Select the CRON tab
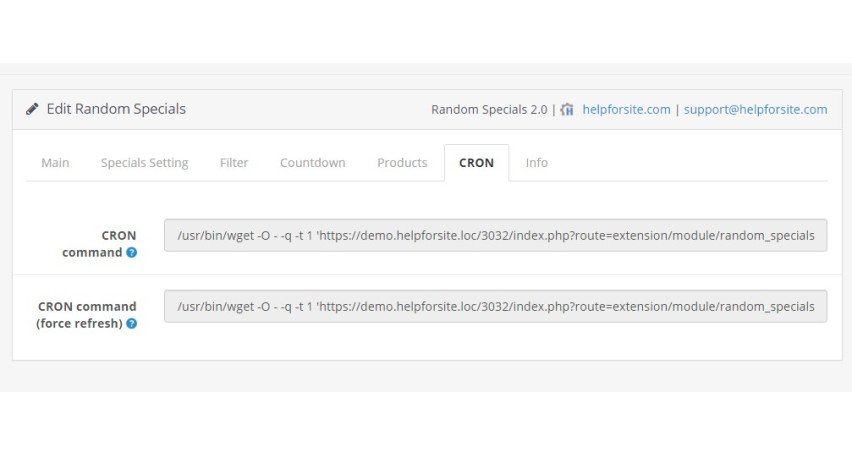Image resolution: width=852 pixels, height=456 pixels. tap(477, 163)
